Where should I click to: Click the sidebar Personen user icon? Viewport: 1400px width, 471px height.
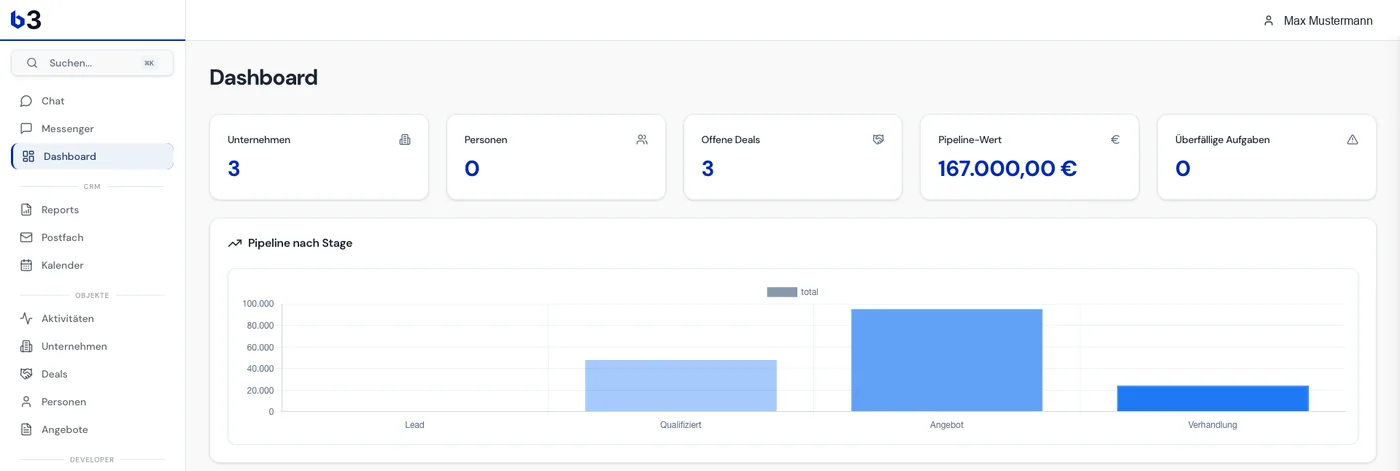point(26,402)
